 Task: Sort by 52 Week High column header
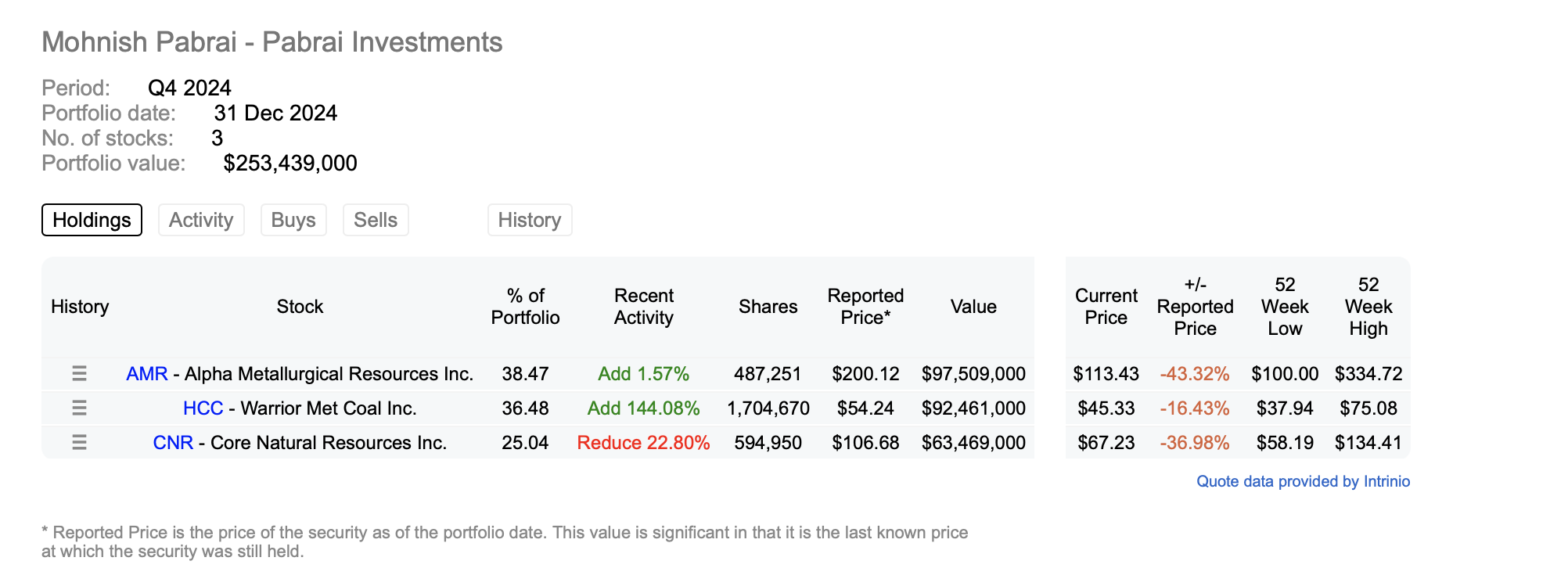point(1368,307)
